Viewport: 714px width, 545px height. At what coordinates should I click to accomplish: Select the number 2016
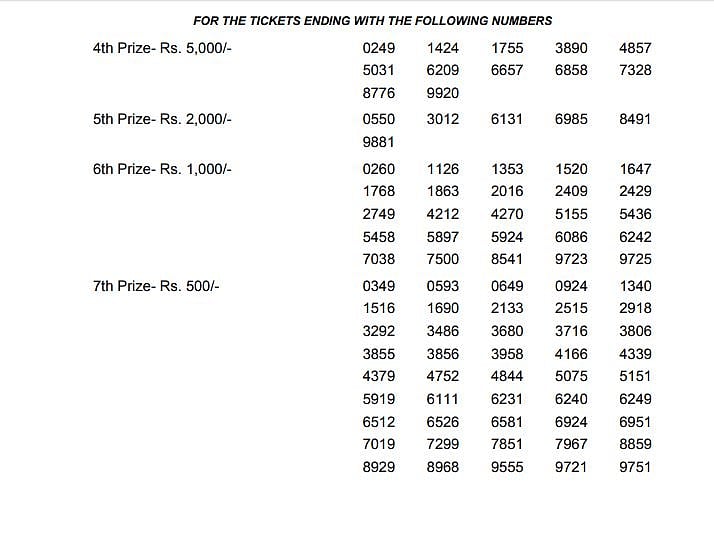[x=507, y=190]
